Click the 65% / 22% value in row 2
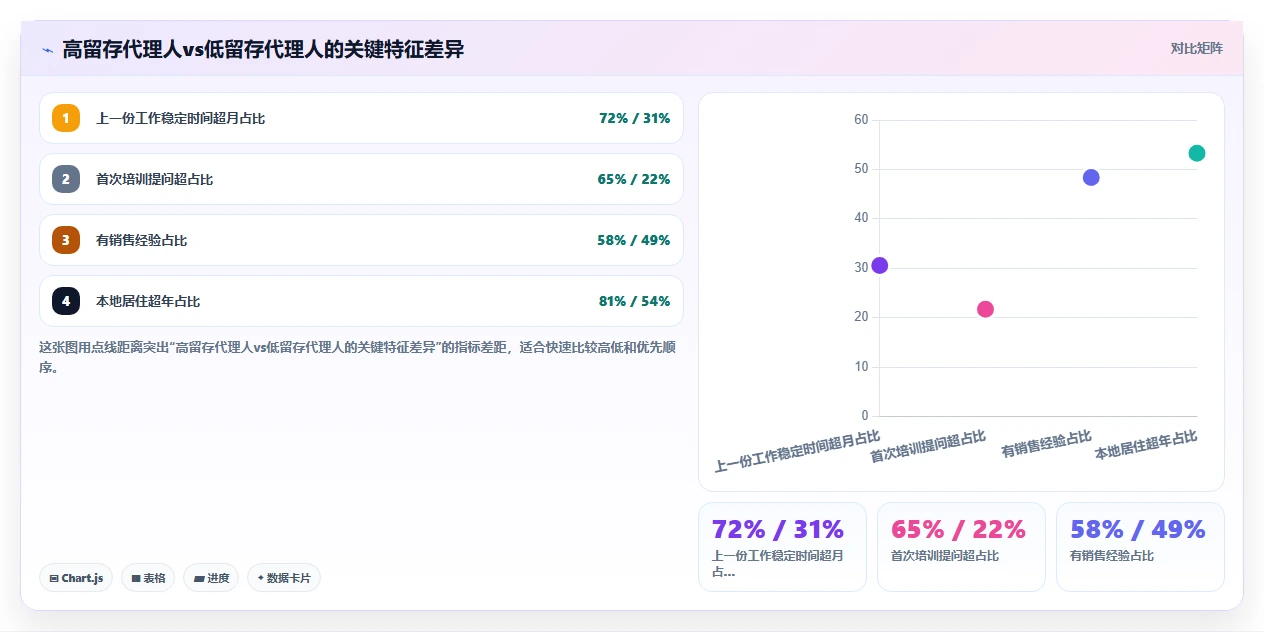 (634, 179)
